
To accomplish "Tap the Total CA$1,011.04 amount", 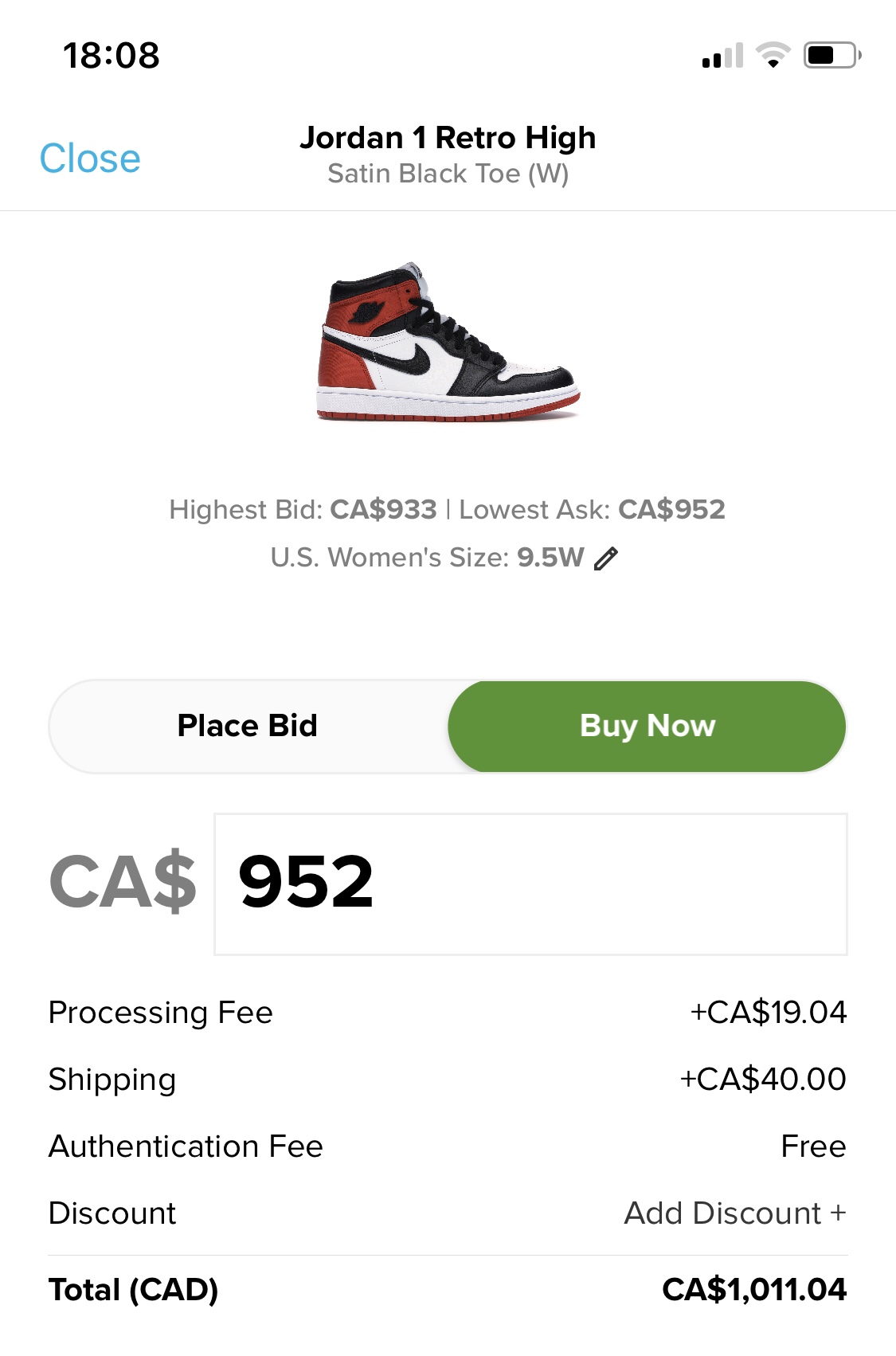I will click(753, 1290).
